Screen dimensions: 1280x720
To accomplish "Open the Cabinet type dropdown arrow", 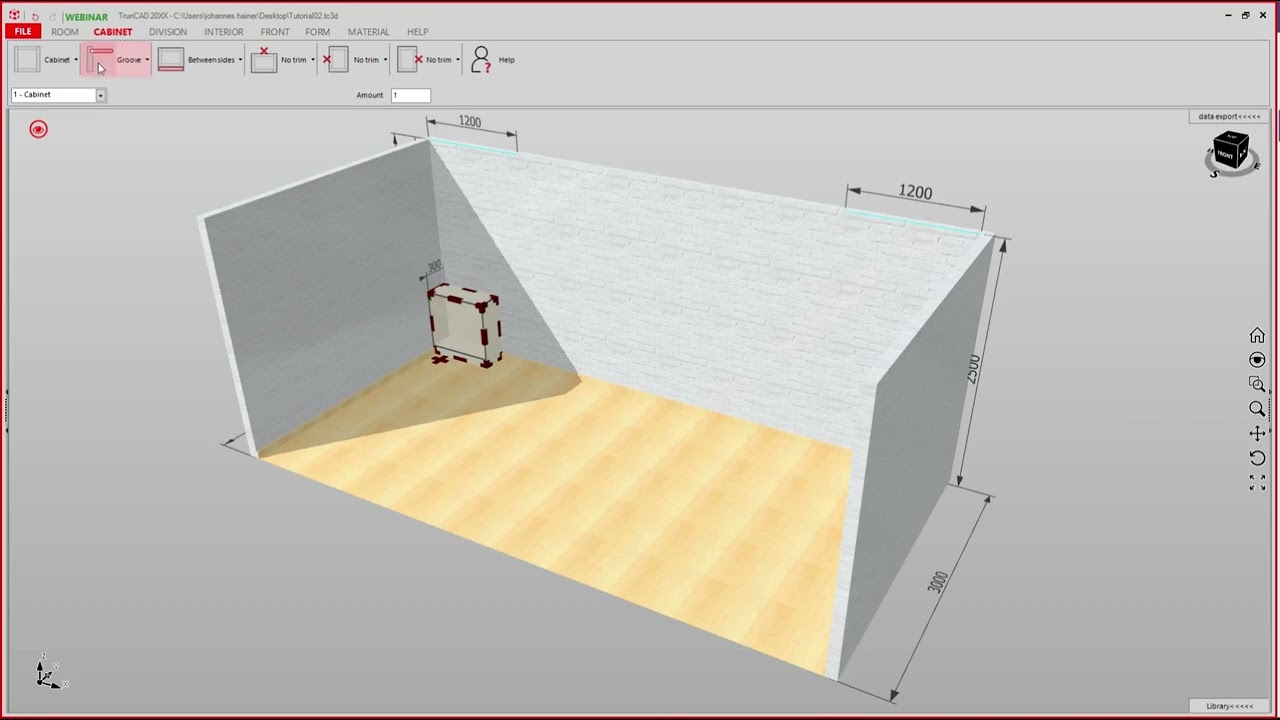I will [75, 60].
